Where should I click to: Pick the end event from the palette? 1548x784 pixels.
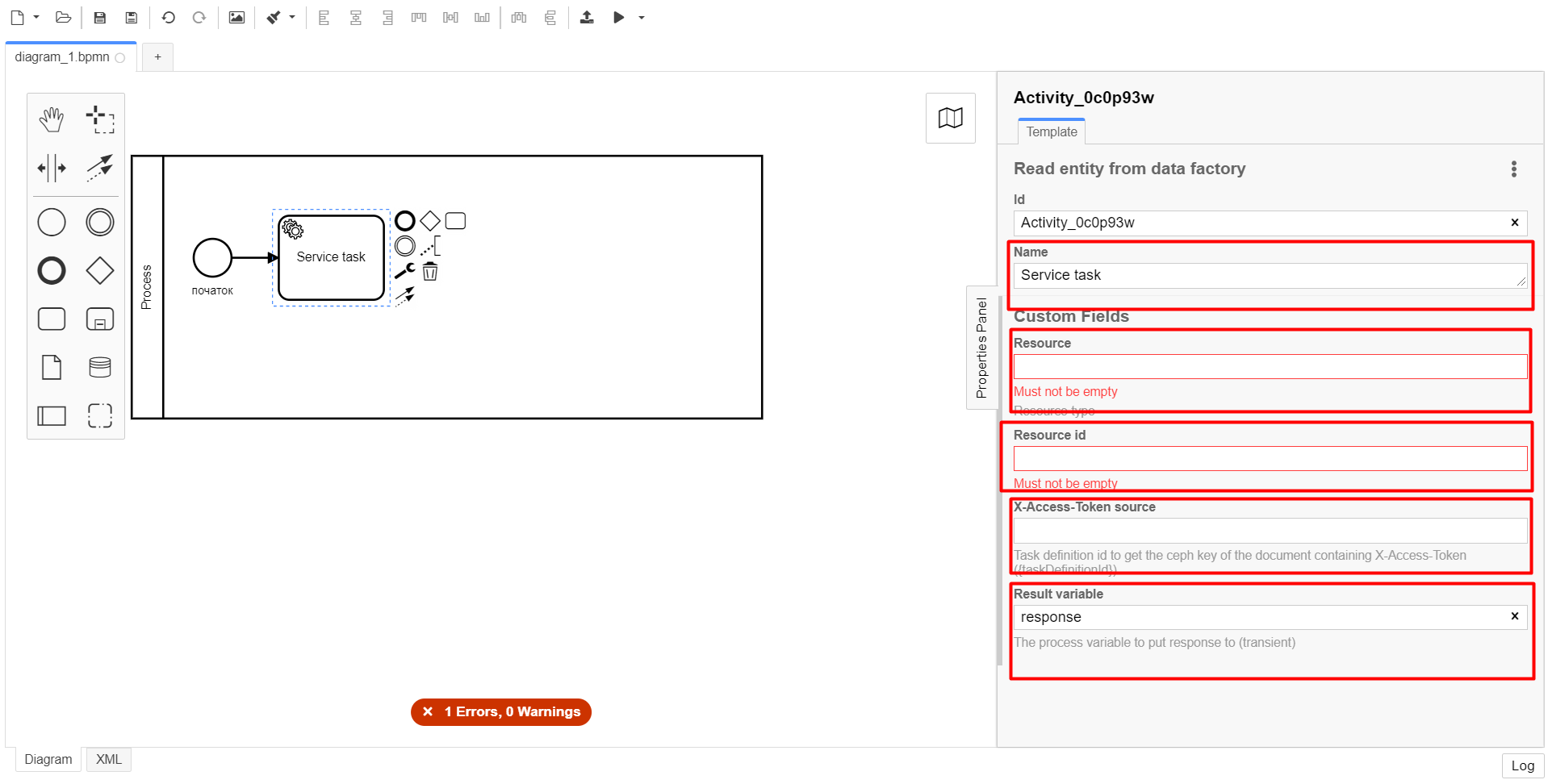[52, 270]
